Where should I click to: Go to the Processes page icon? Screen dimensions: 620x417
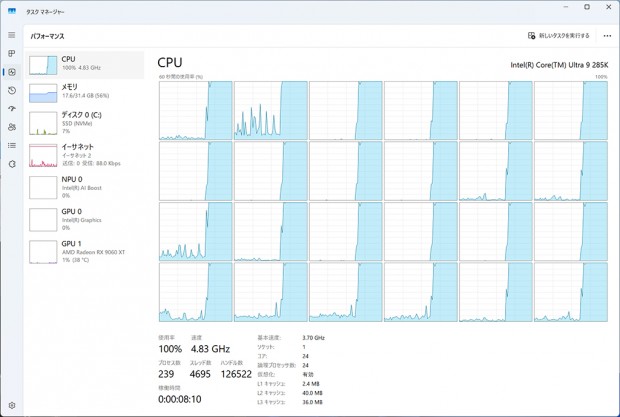tap(12, 53)
